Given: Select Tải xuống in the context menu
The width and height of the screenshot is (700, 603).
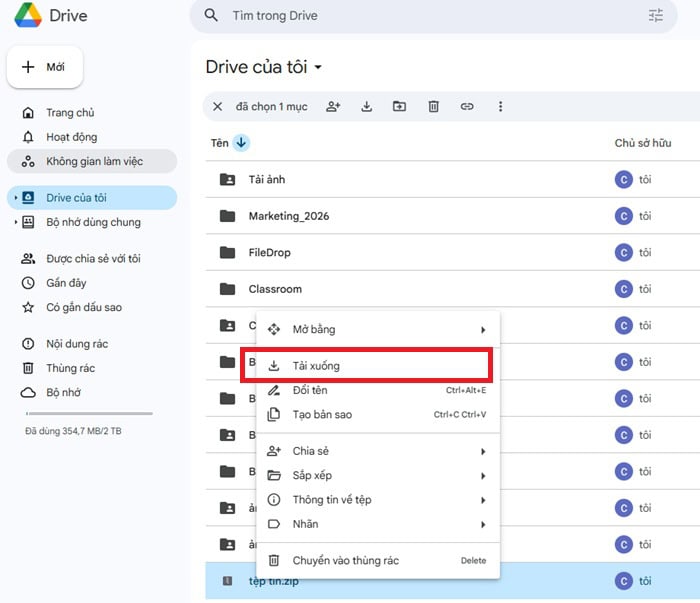Looking at the screenshot, I should point(365,366).
